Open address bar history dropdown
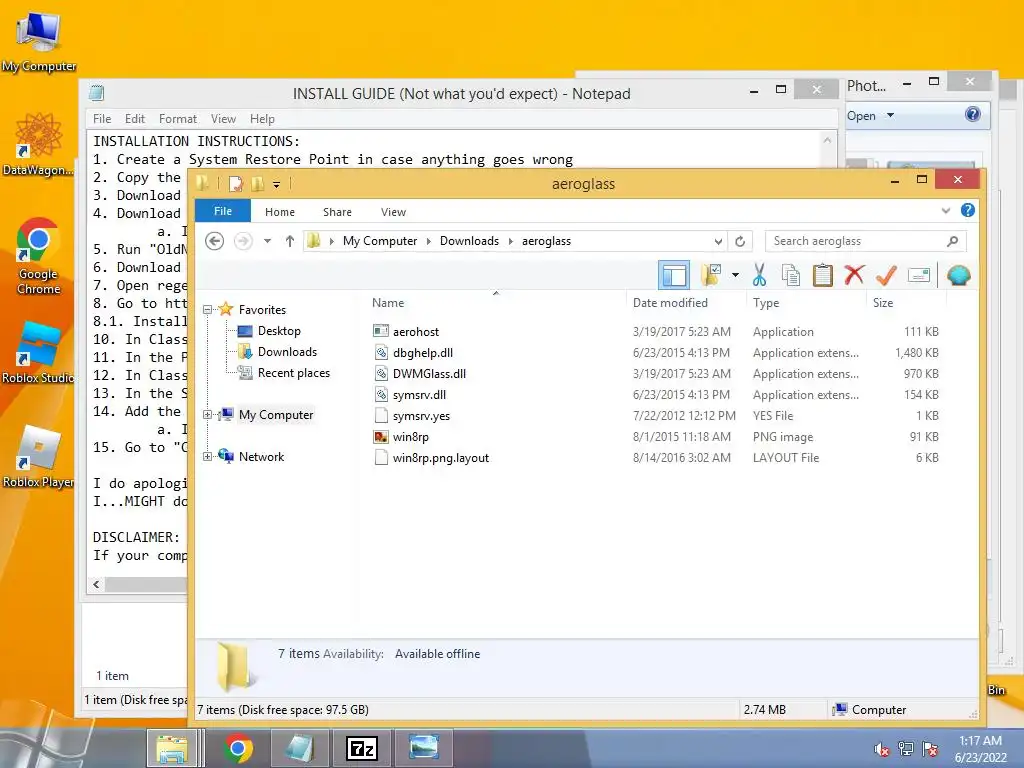 [x=718, y=241]
